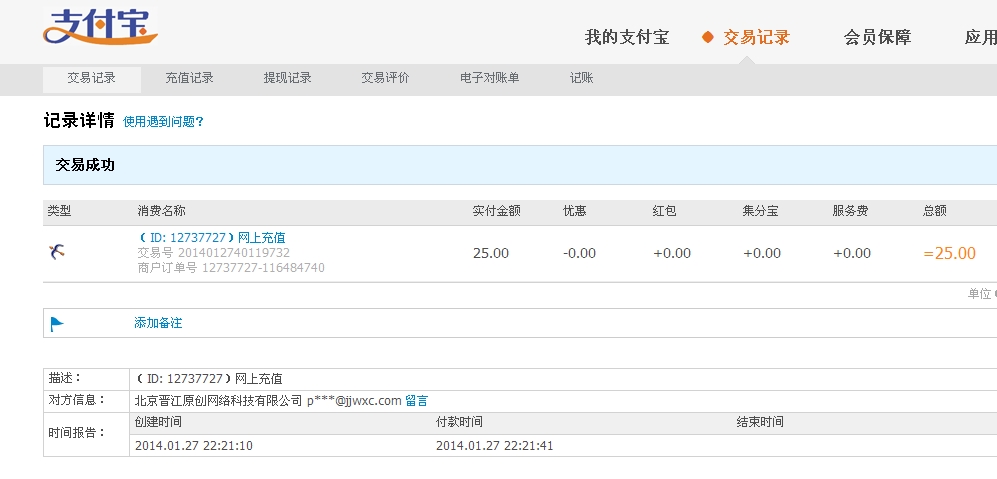Select 交易记录 in the top navigation
This screenshot has height=479, width=997.
click(x=756, y=38)
